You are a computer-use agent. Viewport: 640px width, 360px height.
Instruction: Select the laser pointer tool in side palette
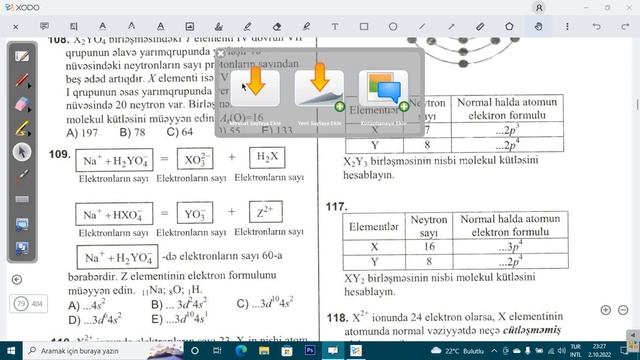pos(22,176)
